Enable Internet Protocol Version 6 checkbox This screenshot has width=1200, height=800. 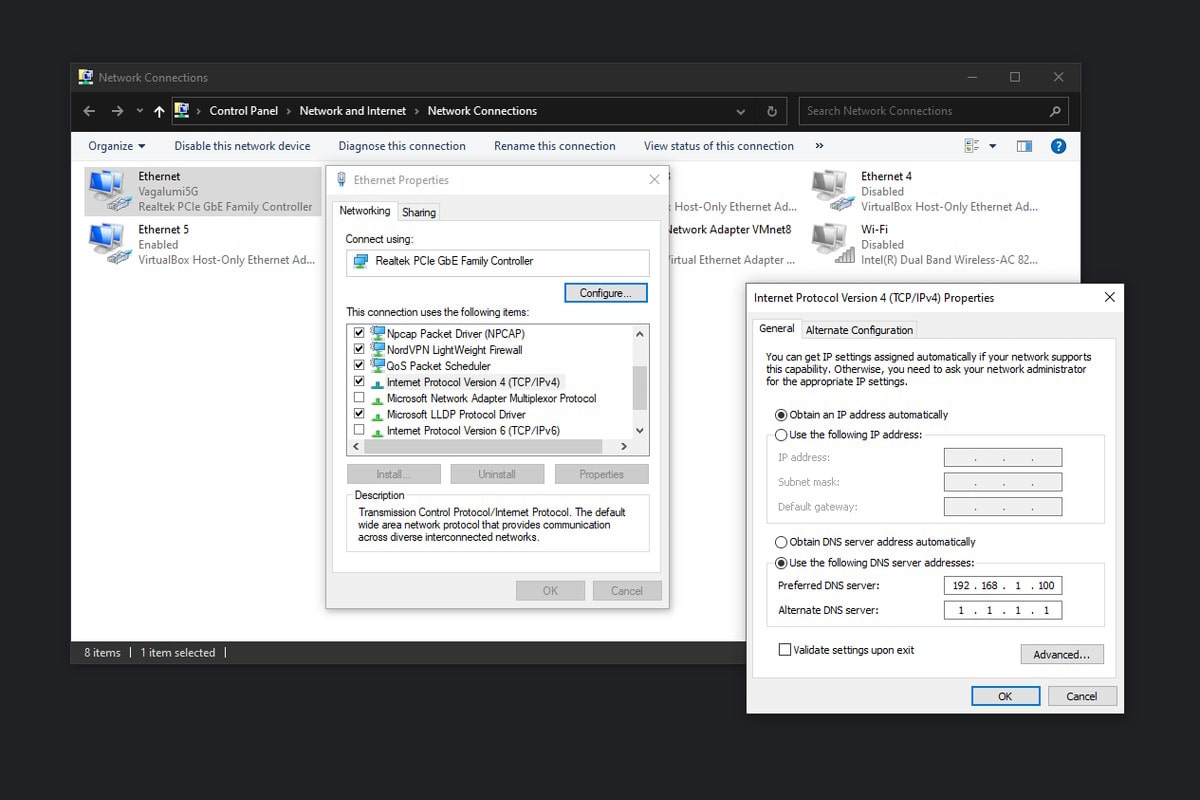click(x=359, y=430)
